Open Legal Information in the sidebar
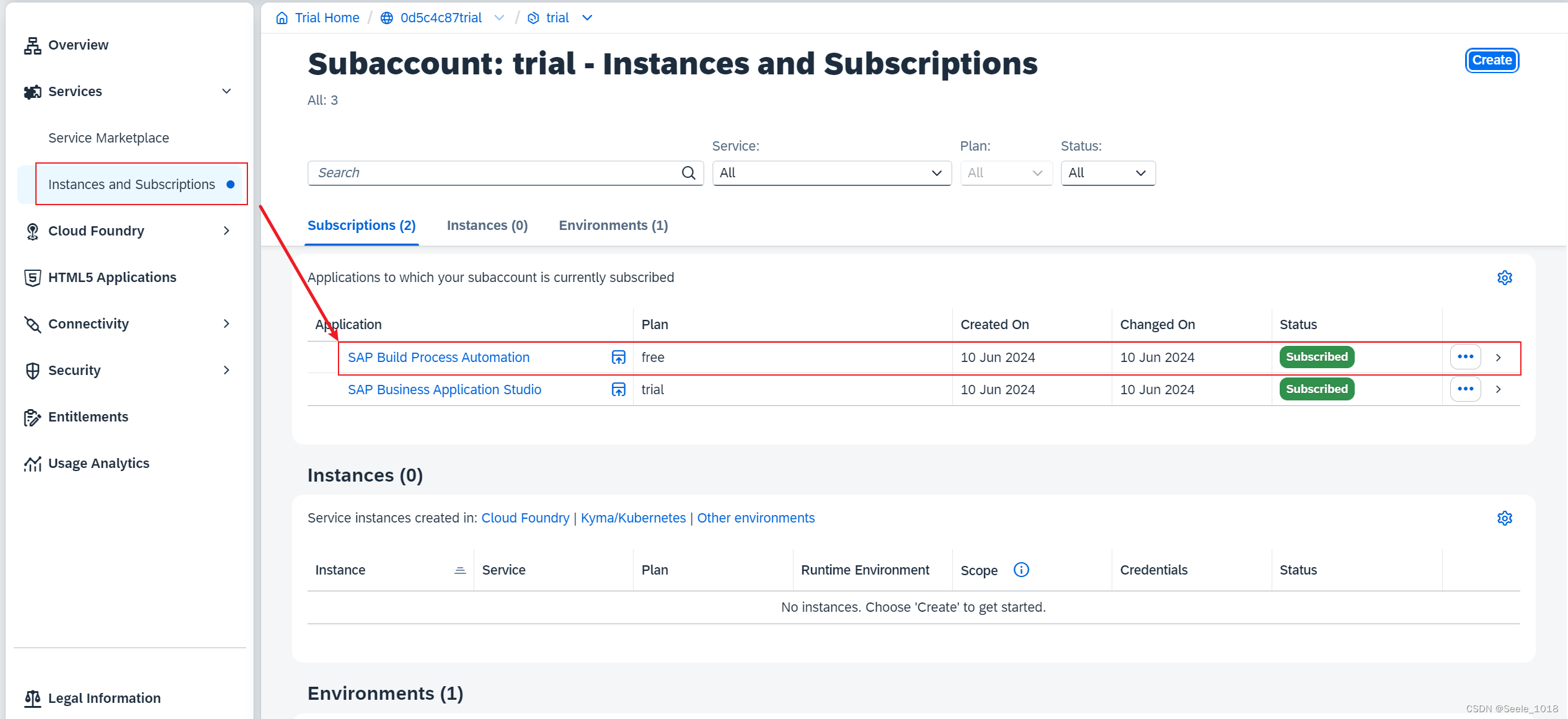This screenshot has width=1568, height=719. click(x=104, y=699)
